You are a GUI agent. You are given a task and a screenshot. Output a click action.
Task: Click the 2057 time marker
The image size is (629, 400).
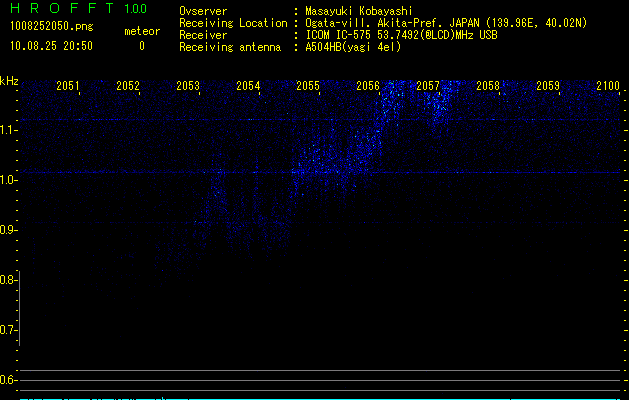(x=428, y=85)
